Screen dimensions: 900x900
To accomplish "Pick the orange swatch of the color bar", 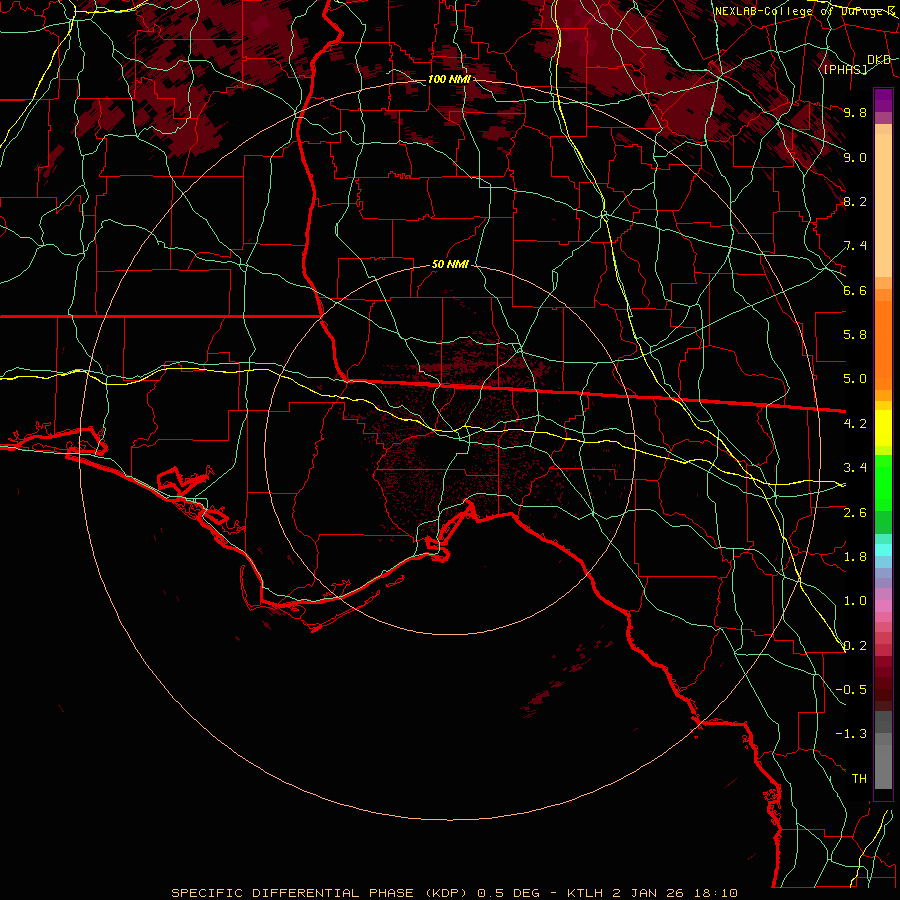I will 883,344.
